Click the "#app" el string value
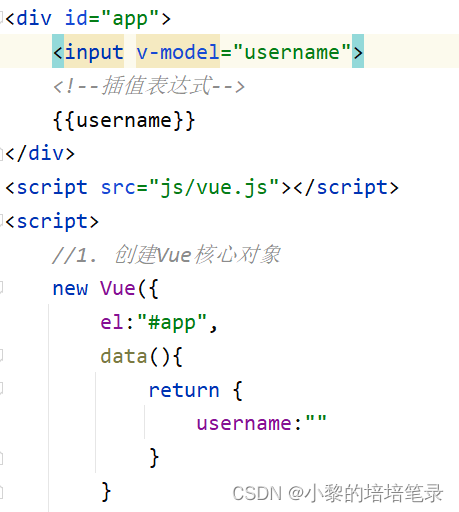This screenshot has width=459, height=512. (172, 323)
